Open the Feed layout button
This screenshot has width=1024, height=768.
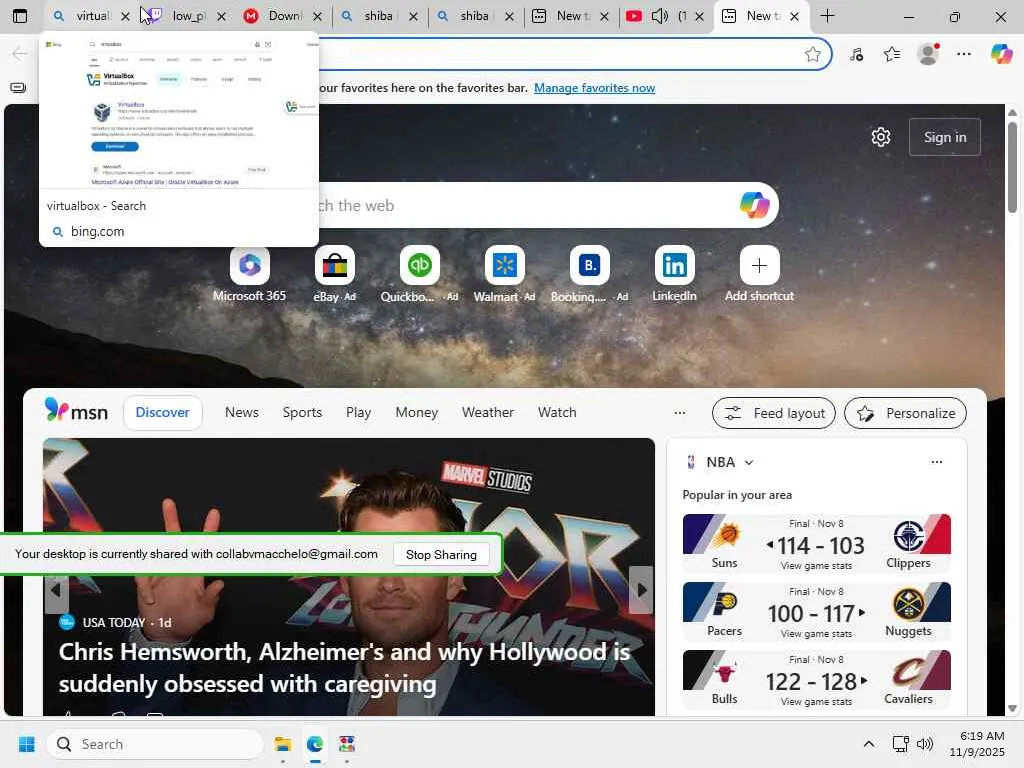[x=774, y=413]
